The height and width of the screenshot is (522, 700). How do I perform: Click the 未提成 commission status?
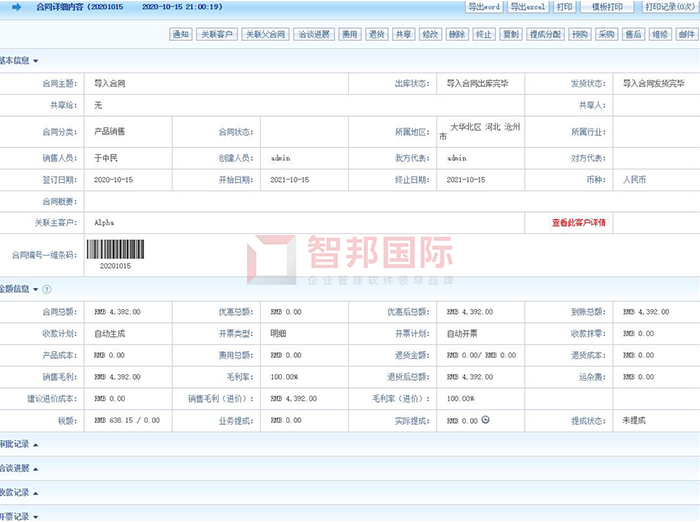(x=634, y=420)
